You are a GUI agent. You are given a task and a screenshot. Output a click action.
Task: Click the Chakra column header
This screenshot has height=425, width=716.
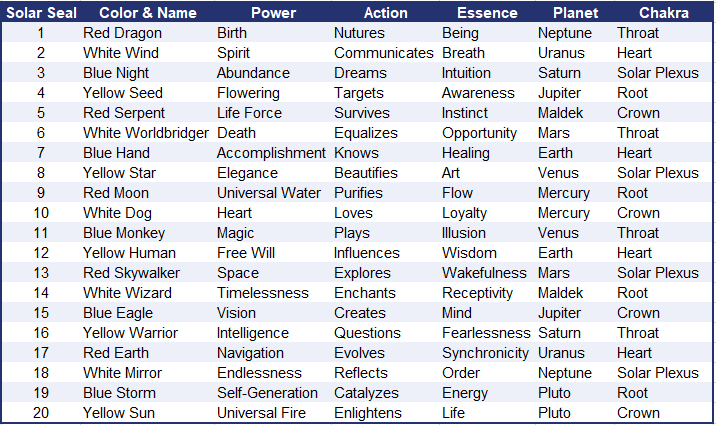tap(665, 13)
